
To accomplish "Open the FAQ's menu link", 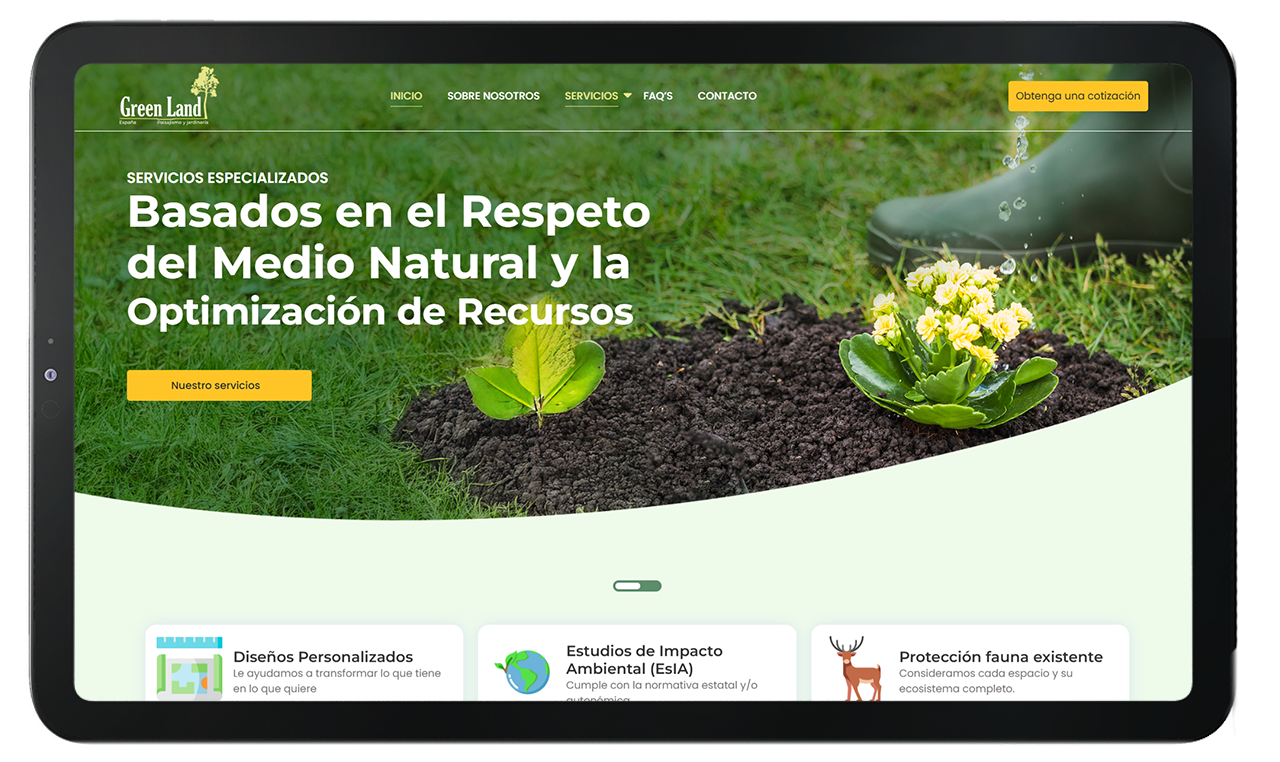I will (658, 96).
